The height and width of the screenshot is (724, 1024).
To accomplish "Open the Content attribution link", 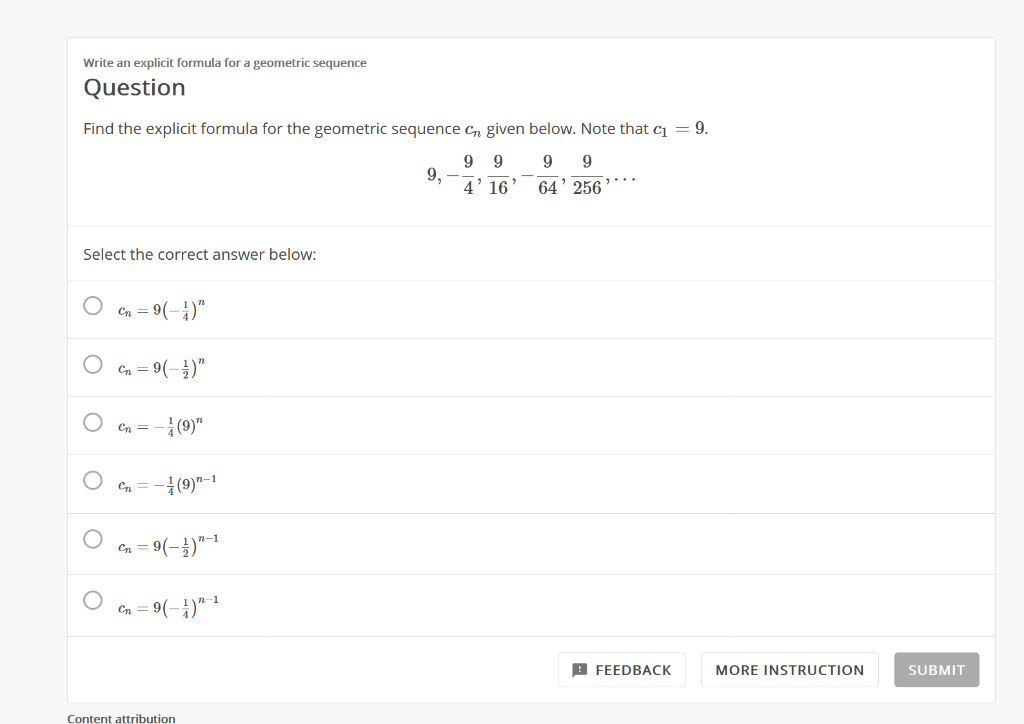I will (121, 717).
